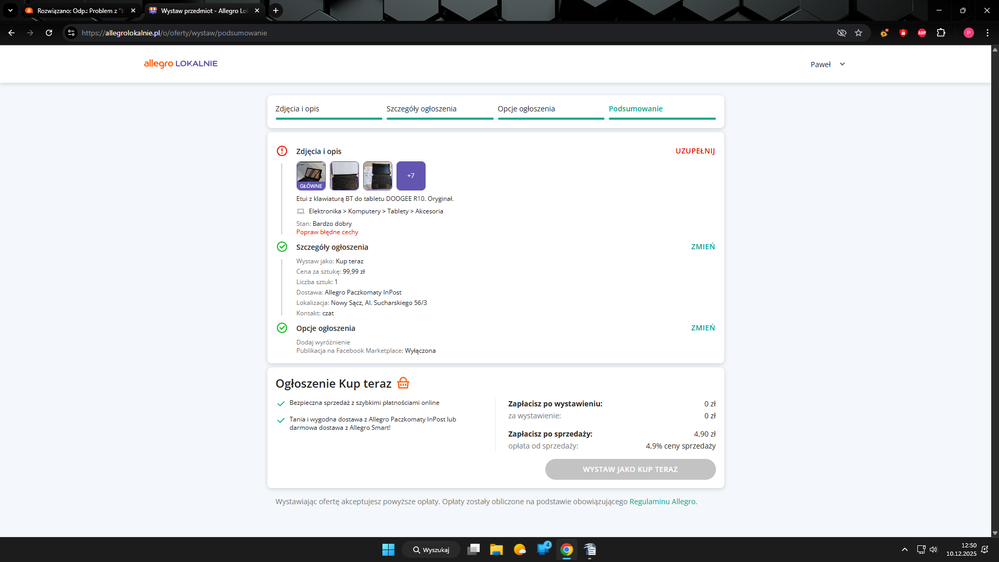Click the Chrome icon in the taskbar
The height and width of the screenshot is (562, 999).
point(566,550)
